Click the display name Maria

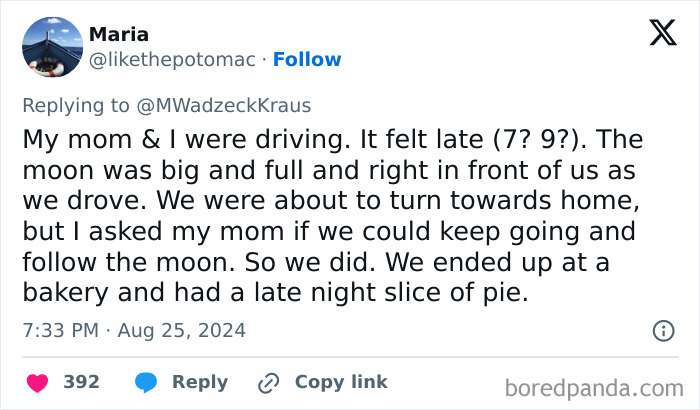119,35
